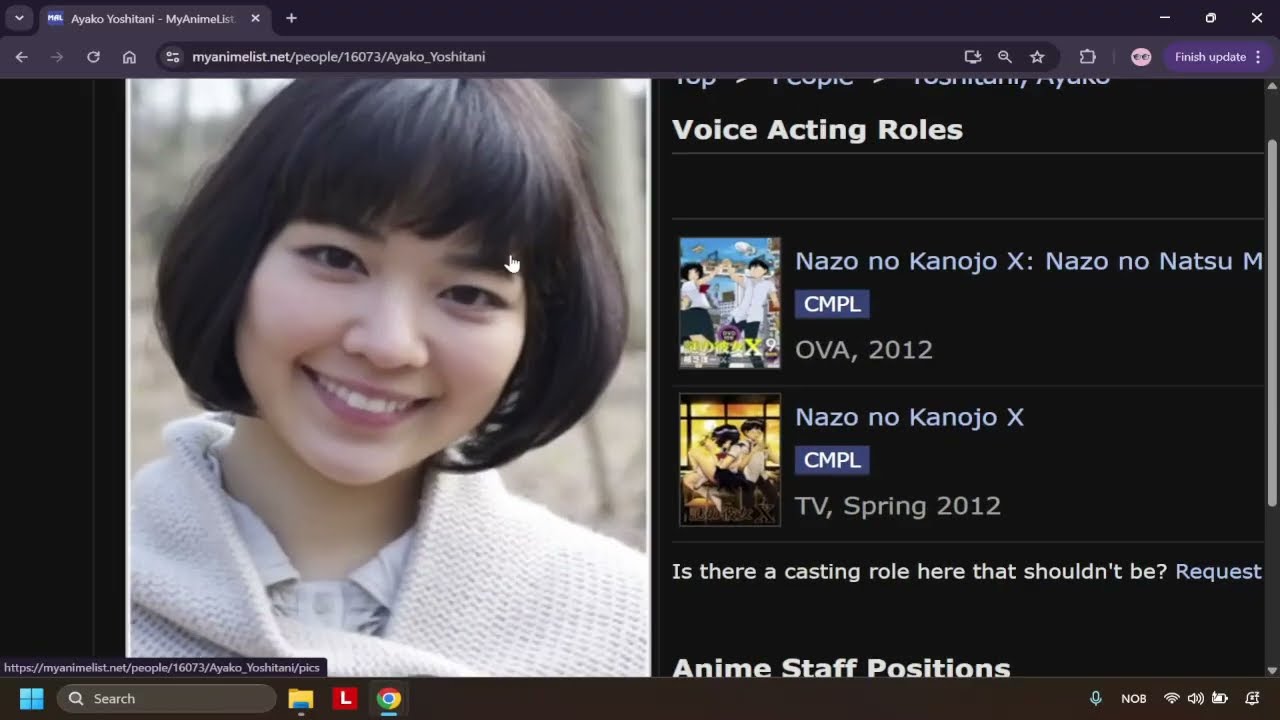Open the Extensions puzzle icon
1280x720 pixels.
click(1088, 57)
